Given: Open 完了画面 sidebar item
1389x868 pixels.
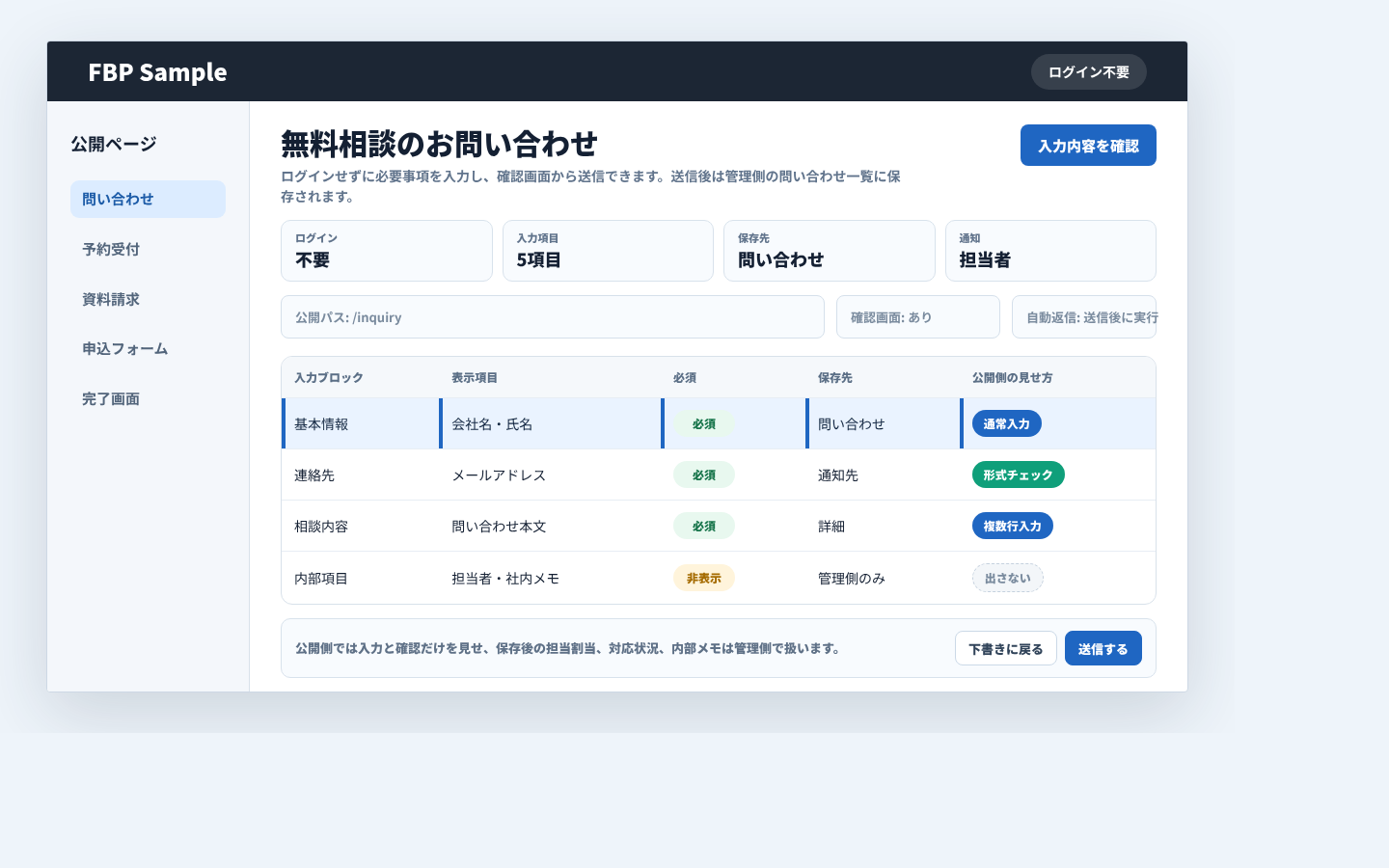Looking at the screenshot, I should (x=148, y=398).
